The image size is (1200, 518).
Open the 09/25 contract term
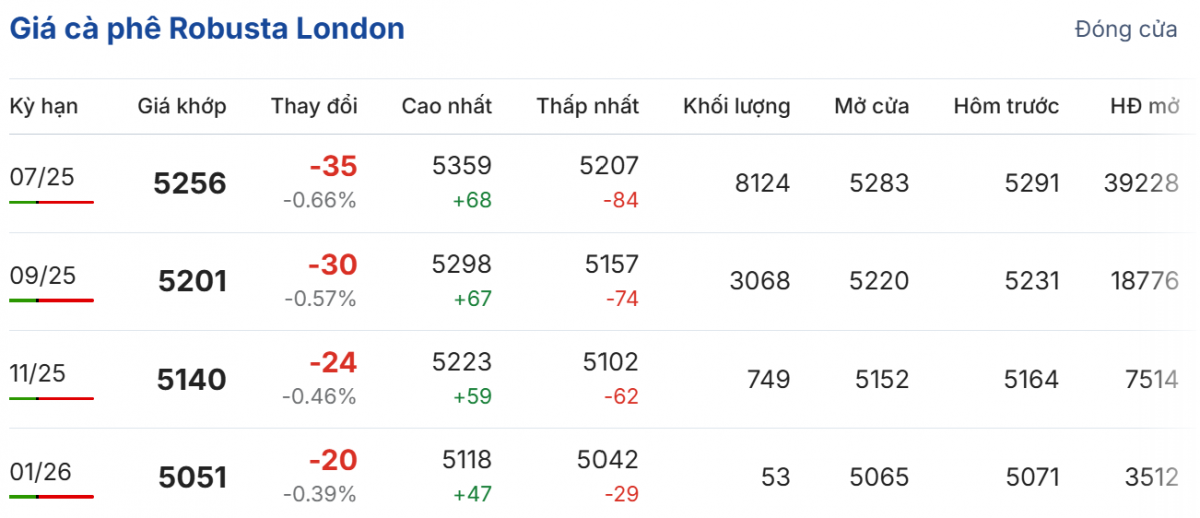[x=42, y=275]
